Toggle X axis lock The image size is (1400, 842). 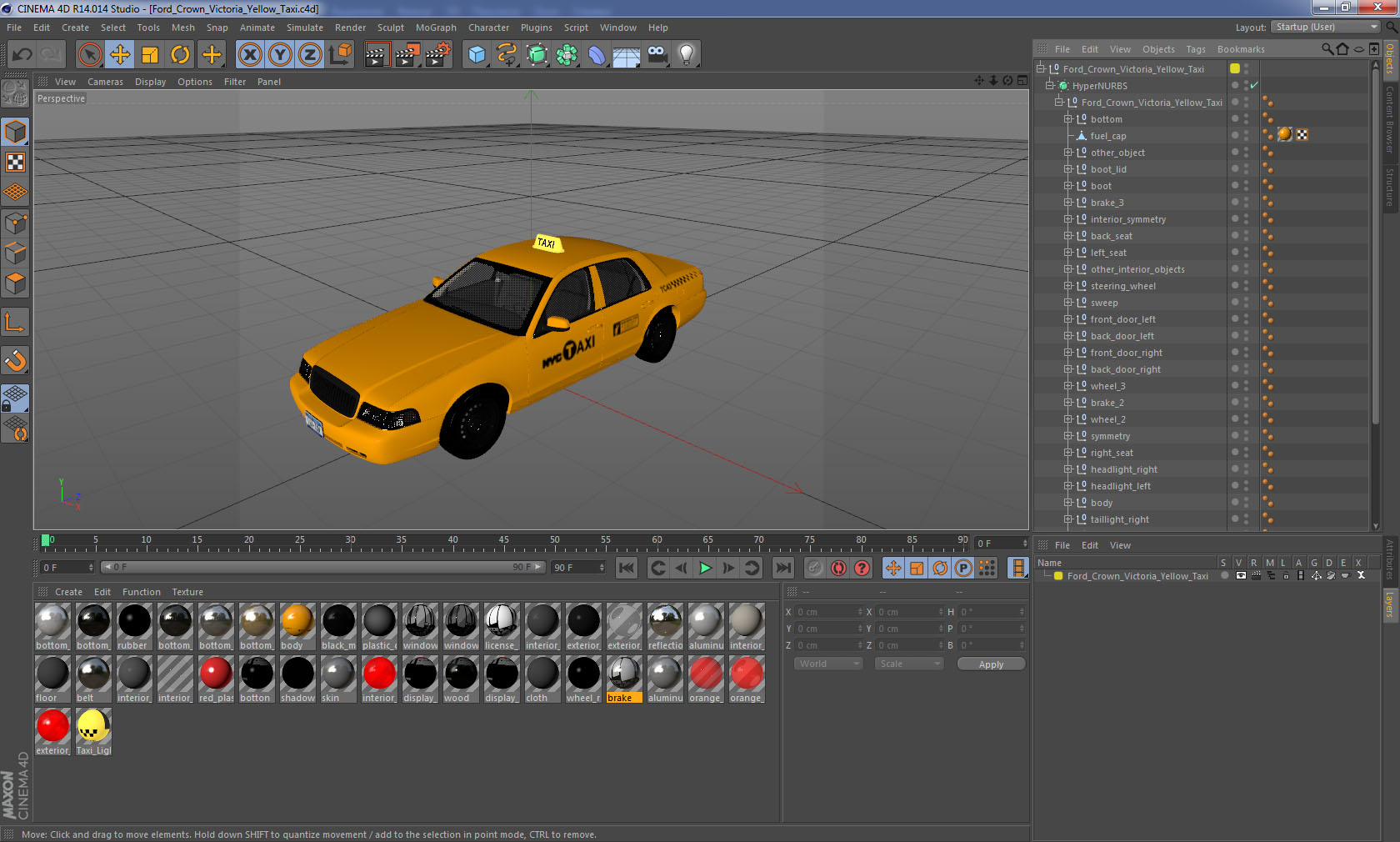tap(249, 55)
